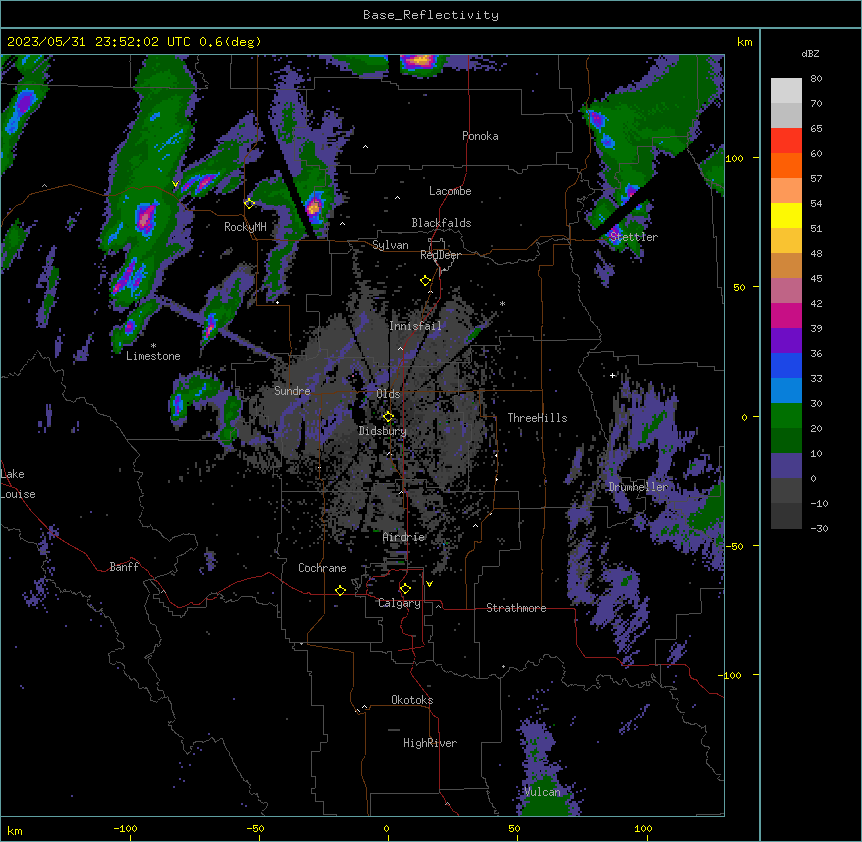Image resolution: width=862 pixels, height=842 pixels.
Task: Pick the magenta 42-39 dBZ legend swatch
Action: 786,315
